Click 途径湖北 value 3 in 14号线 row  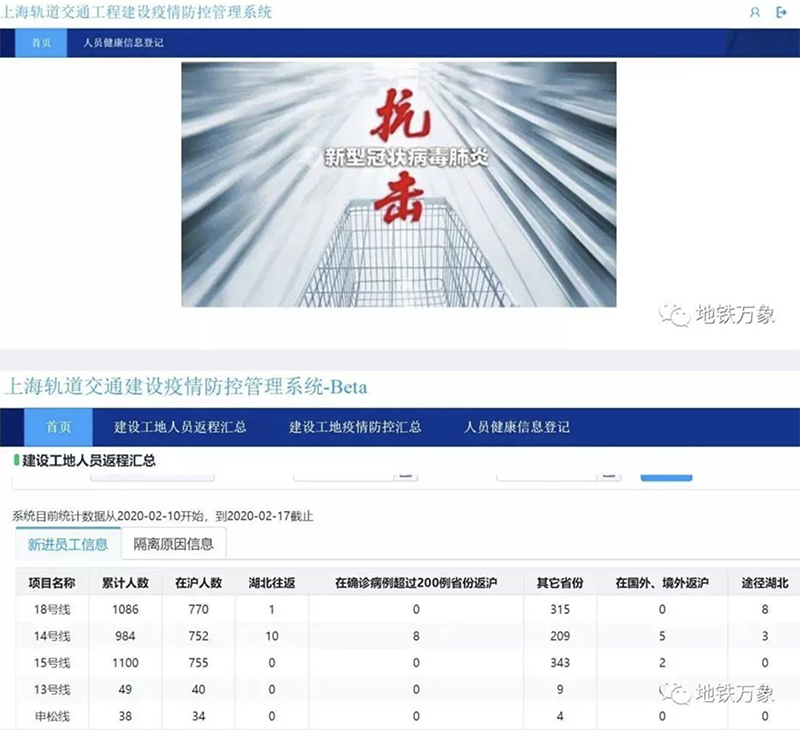(765, 636)
